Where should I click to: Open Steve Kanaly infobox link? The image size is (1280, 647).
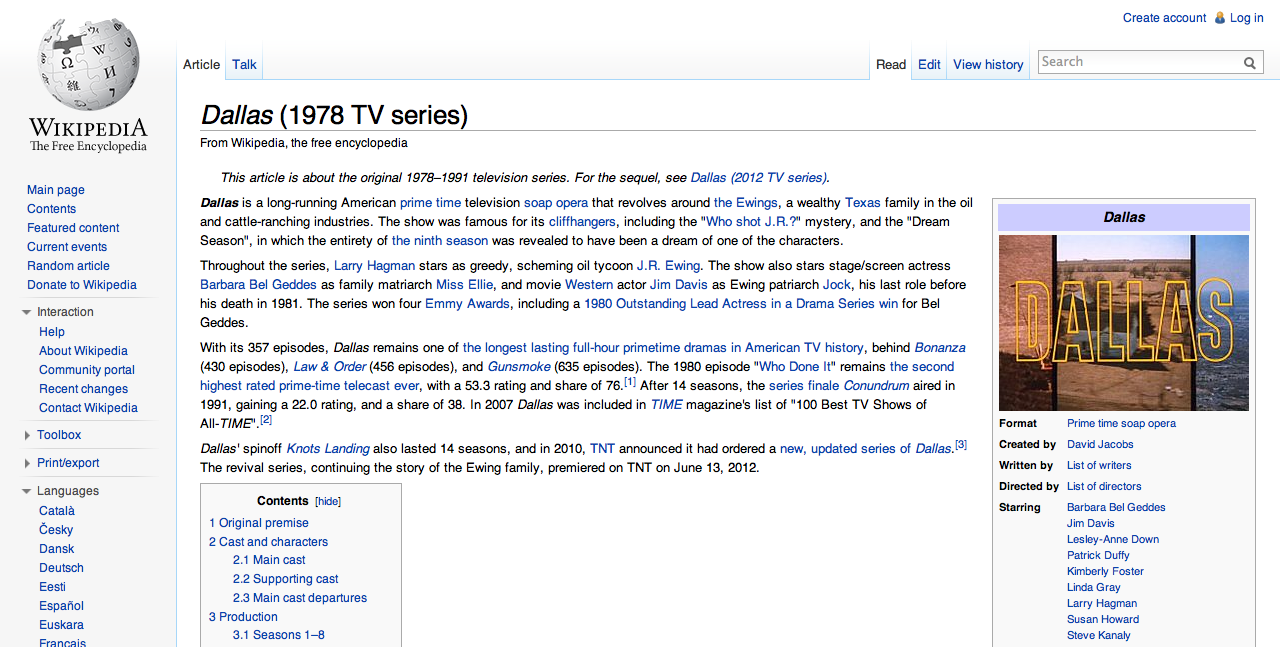1099,636
